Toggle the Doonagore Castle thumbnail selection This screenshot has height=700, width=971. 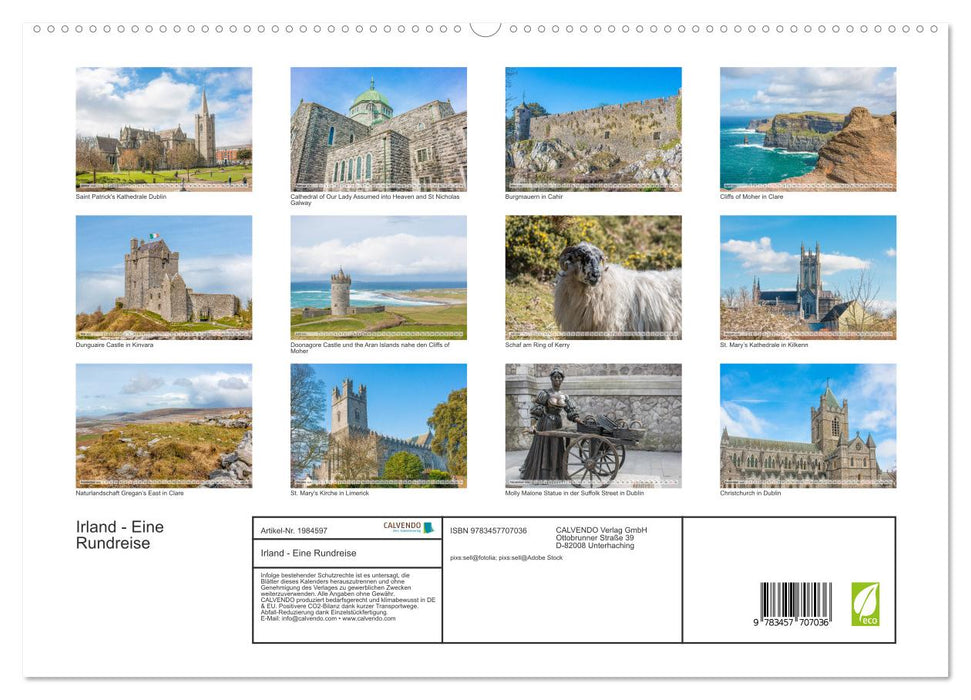[378, 276]
